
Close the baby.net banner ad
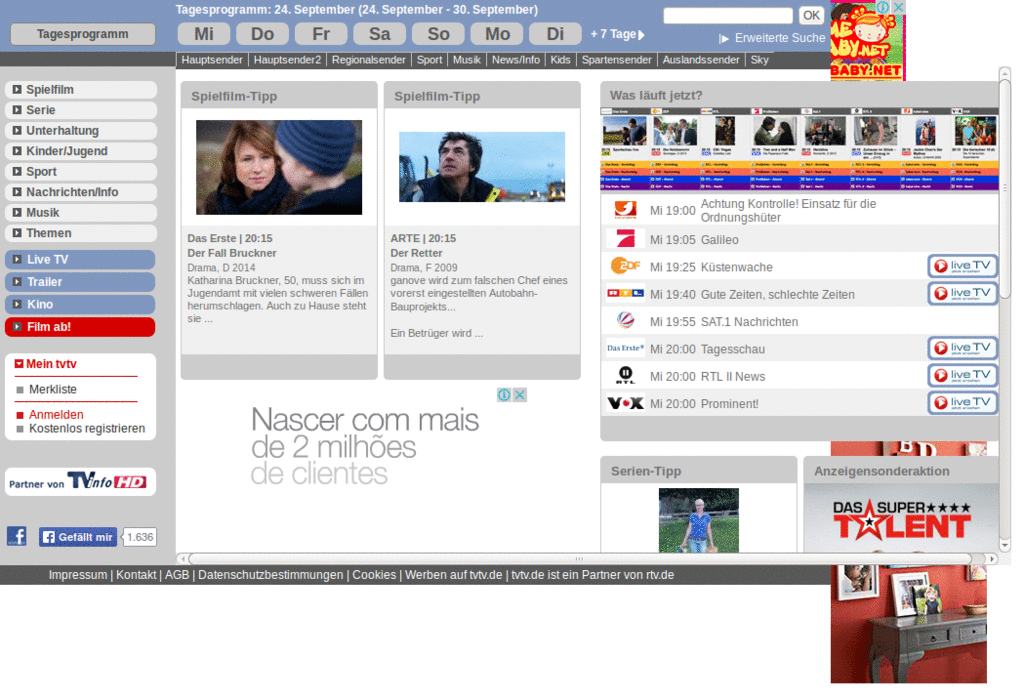click(899, 7)
